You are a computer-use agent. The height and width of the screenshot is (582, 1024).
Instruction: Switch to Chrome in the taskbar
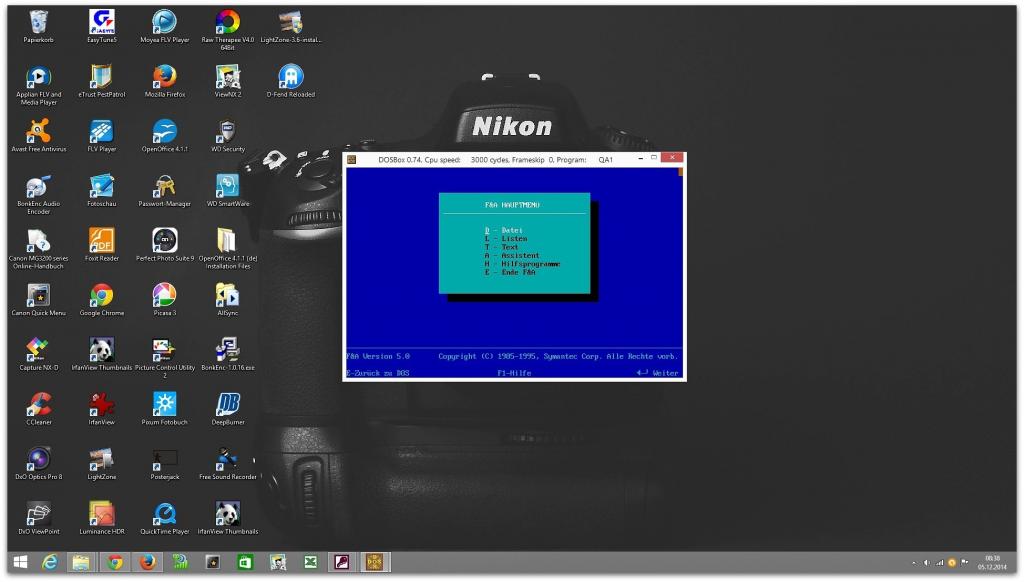tap(115, 562)
